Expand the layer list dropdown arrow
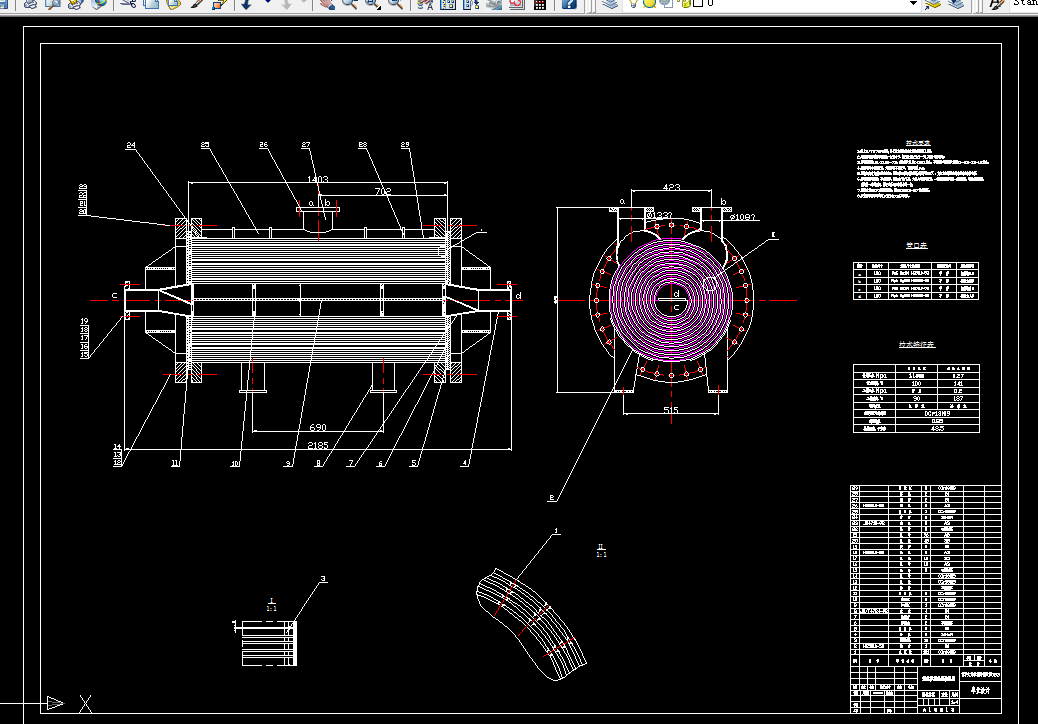The image size is (1038, 724). point(914,4)
